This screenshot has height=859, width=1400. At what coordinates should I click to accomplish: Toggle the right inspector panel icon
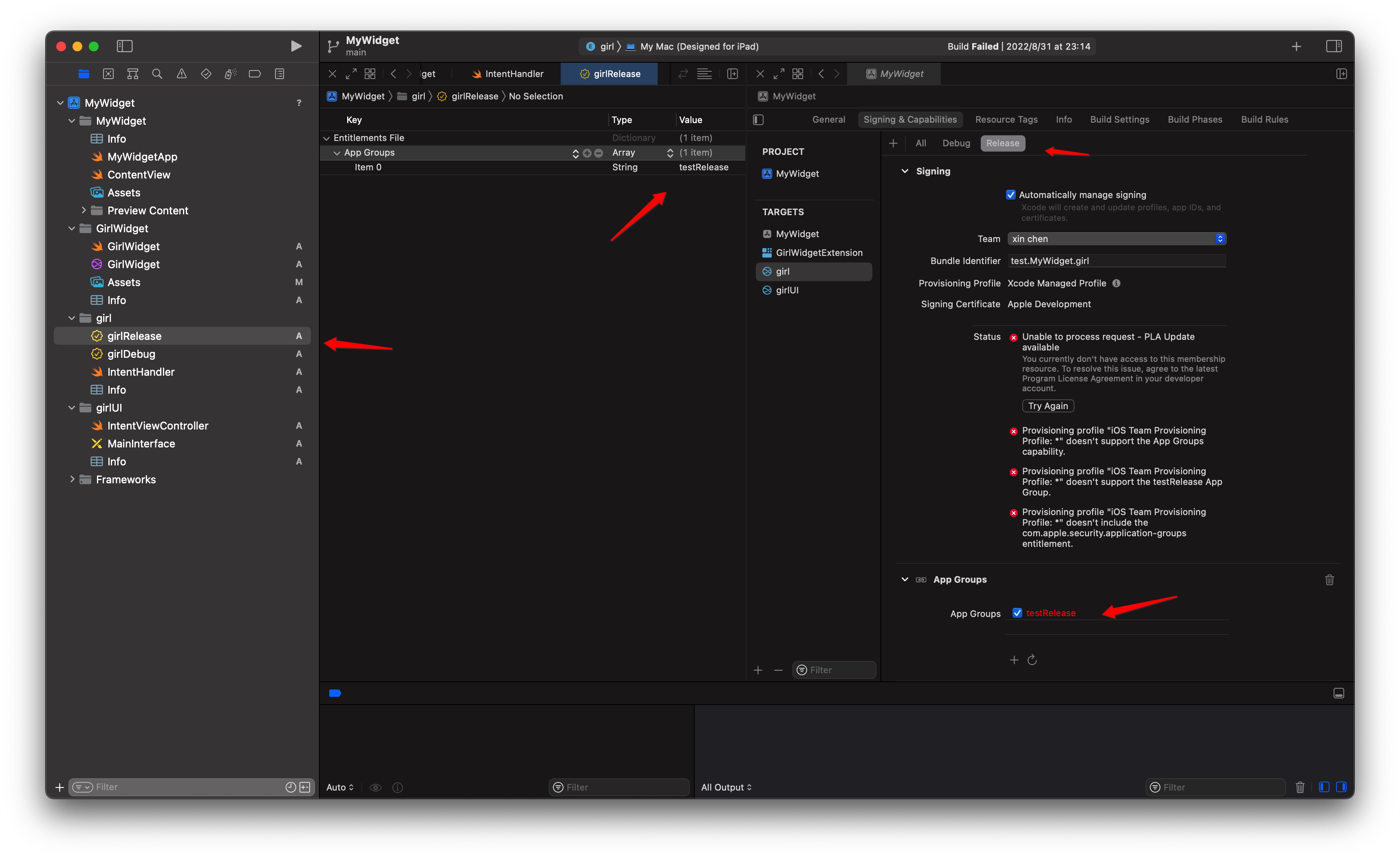click(x=1334, y=46)
